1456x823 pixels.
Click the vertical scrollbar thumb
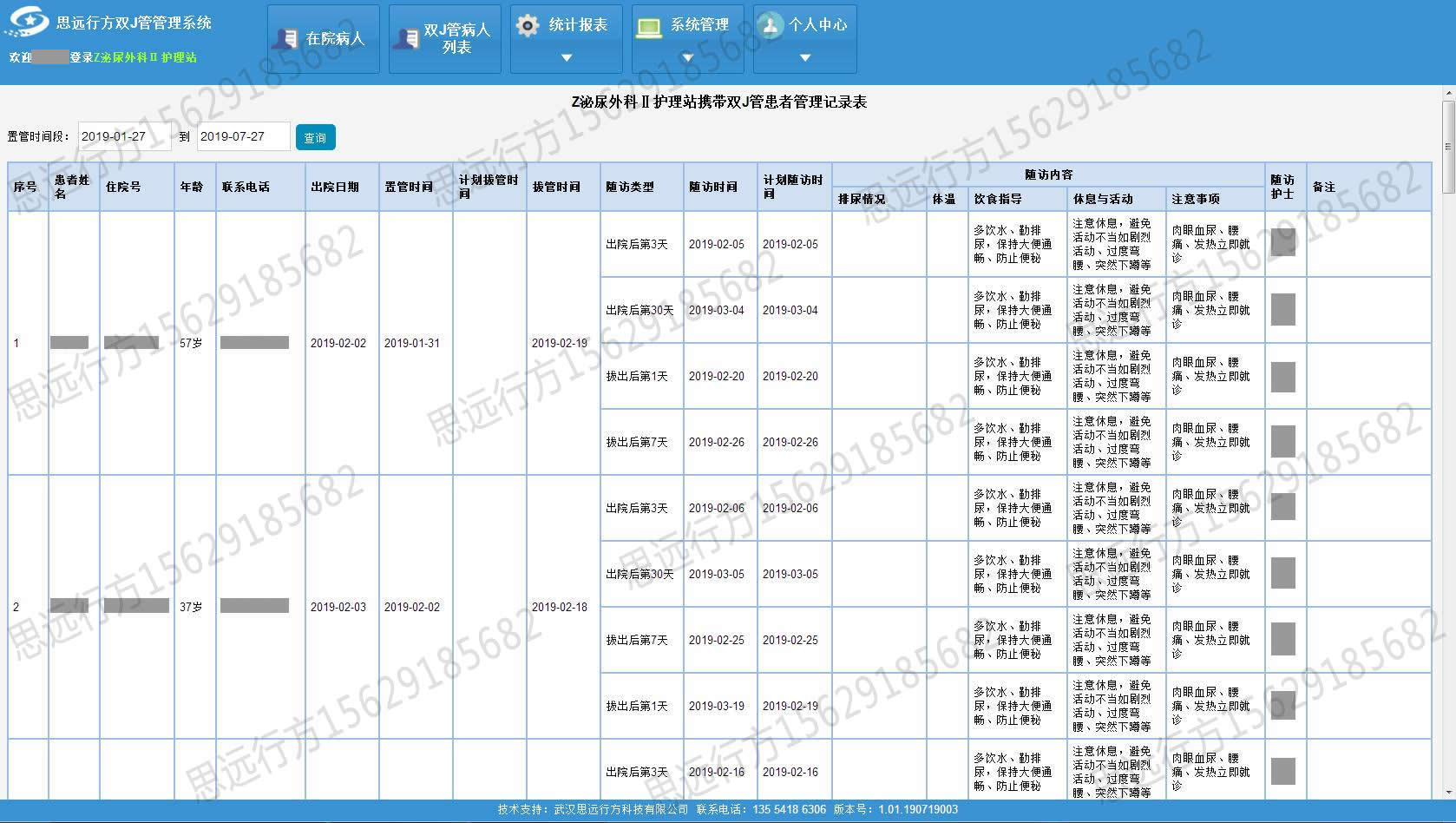pos(1449,147)
